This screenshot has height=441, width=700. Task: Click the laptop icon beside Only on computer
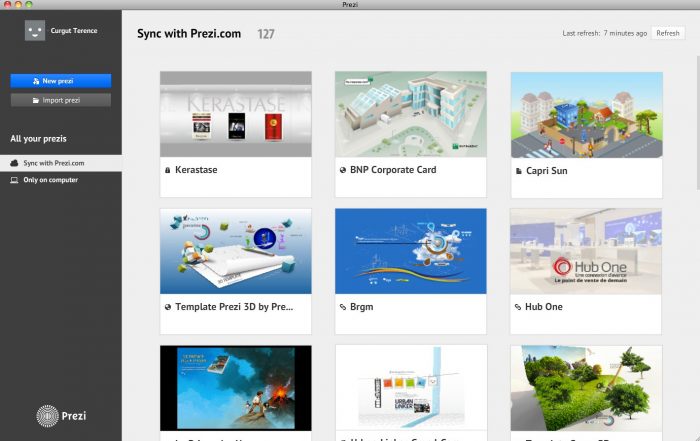14,180
